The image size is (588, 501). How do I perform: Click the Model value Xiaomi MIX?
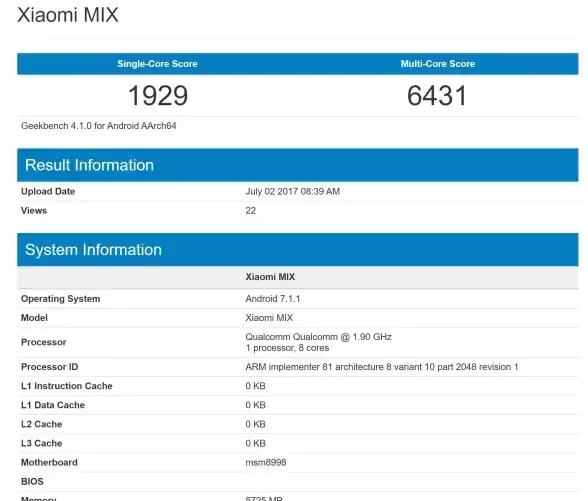(269, 318)
